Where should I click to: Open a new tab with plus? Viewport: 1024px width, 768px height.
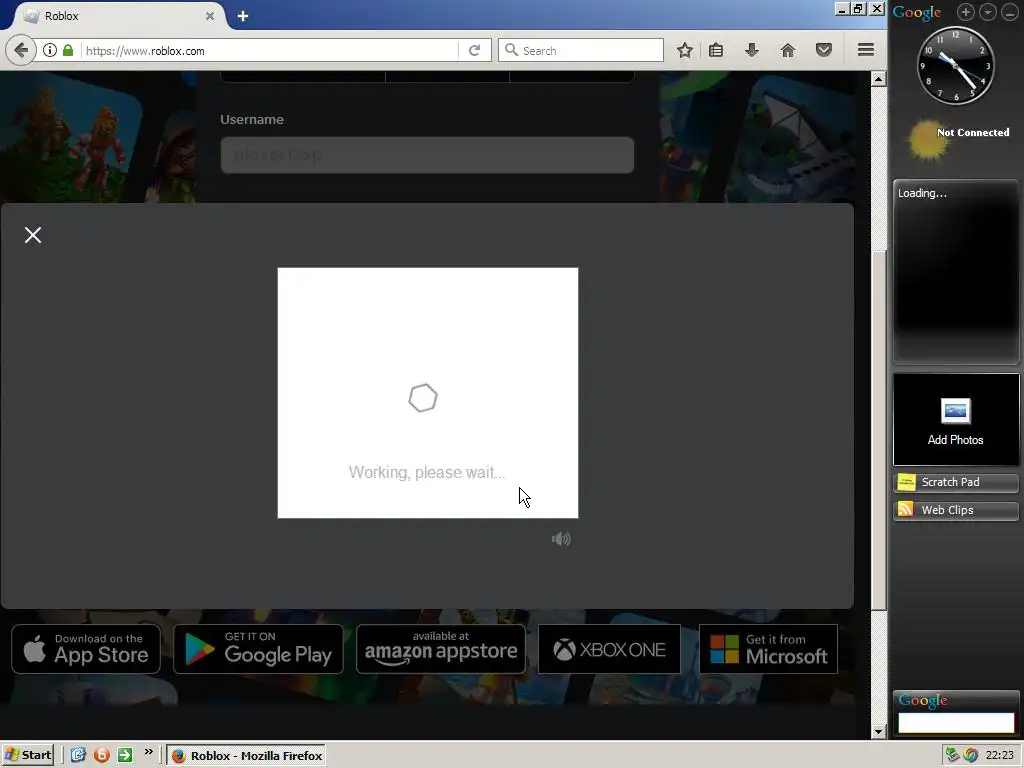pyautogui.click(x=243, y=16)
